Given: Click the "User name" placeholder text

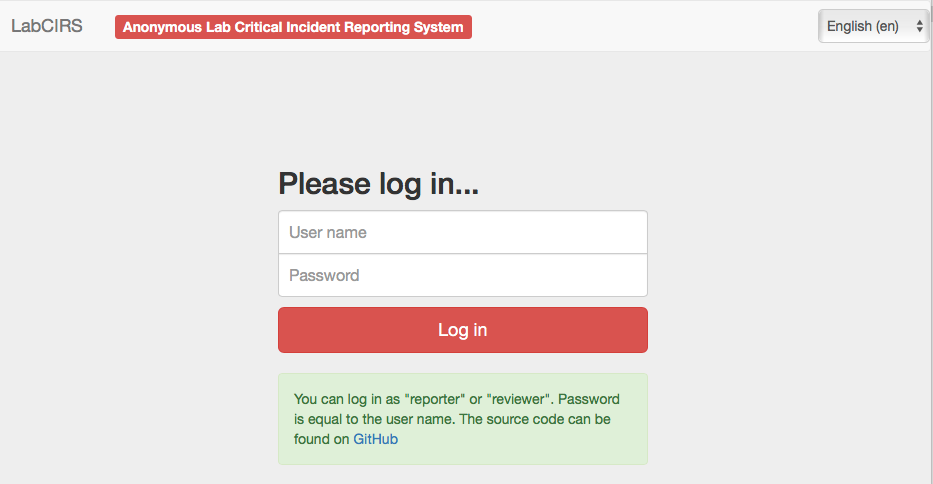Looking at the screenshot, I should pyautogui.click(x=328, y=232).
